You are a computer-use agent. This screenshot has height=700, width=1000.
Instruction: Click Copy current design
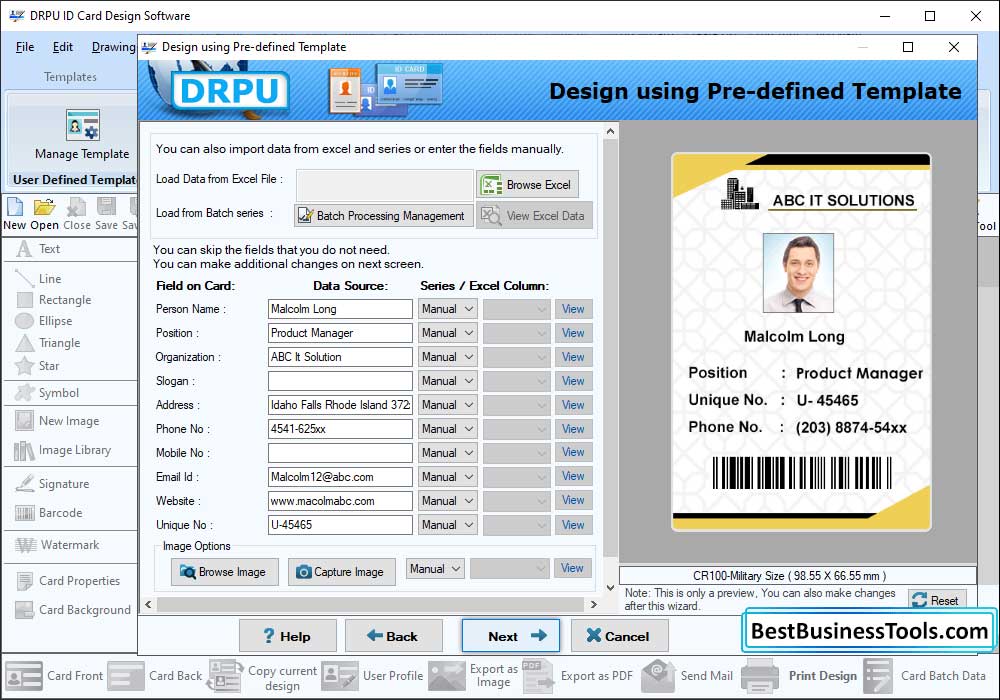tap(262, 677)
